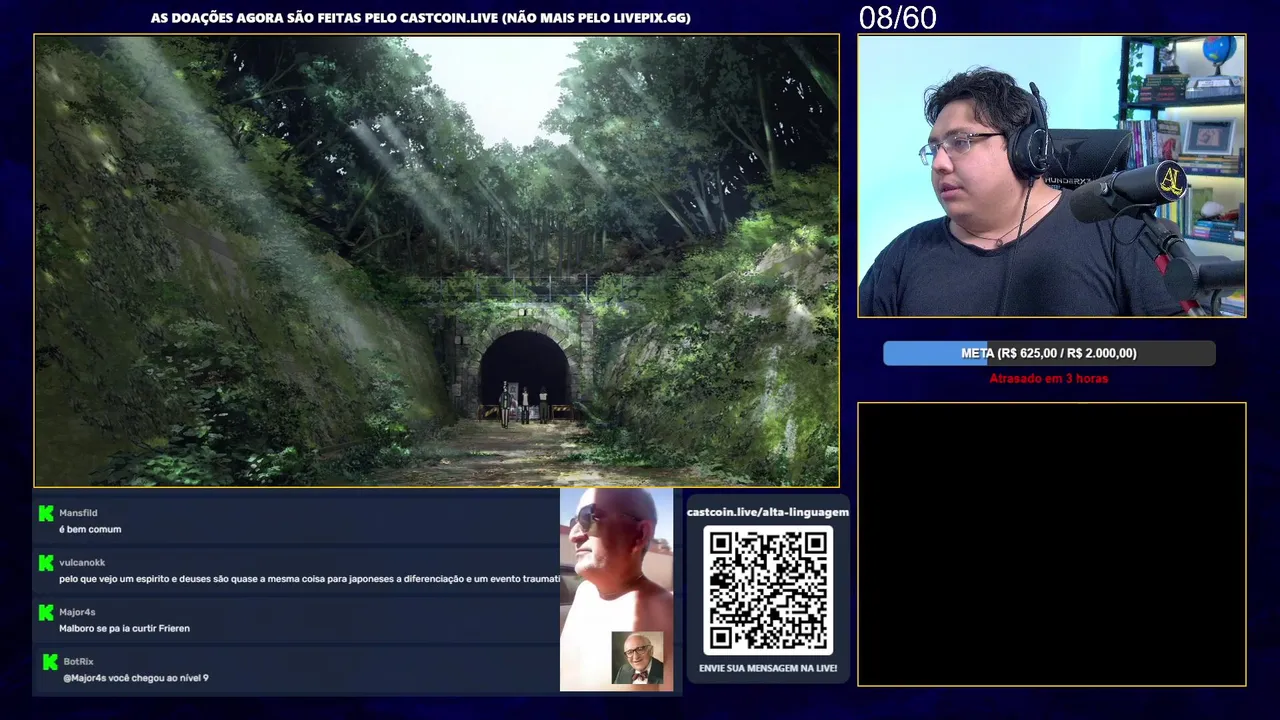Screen dimensions: 1280x720
Task: Click the Kick icon beside BotRix
Action: point(50,662)
